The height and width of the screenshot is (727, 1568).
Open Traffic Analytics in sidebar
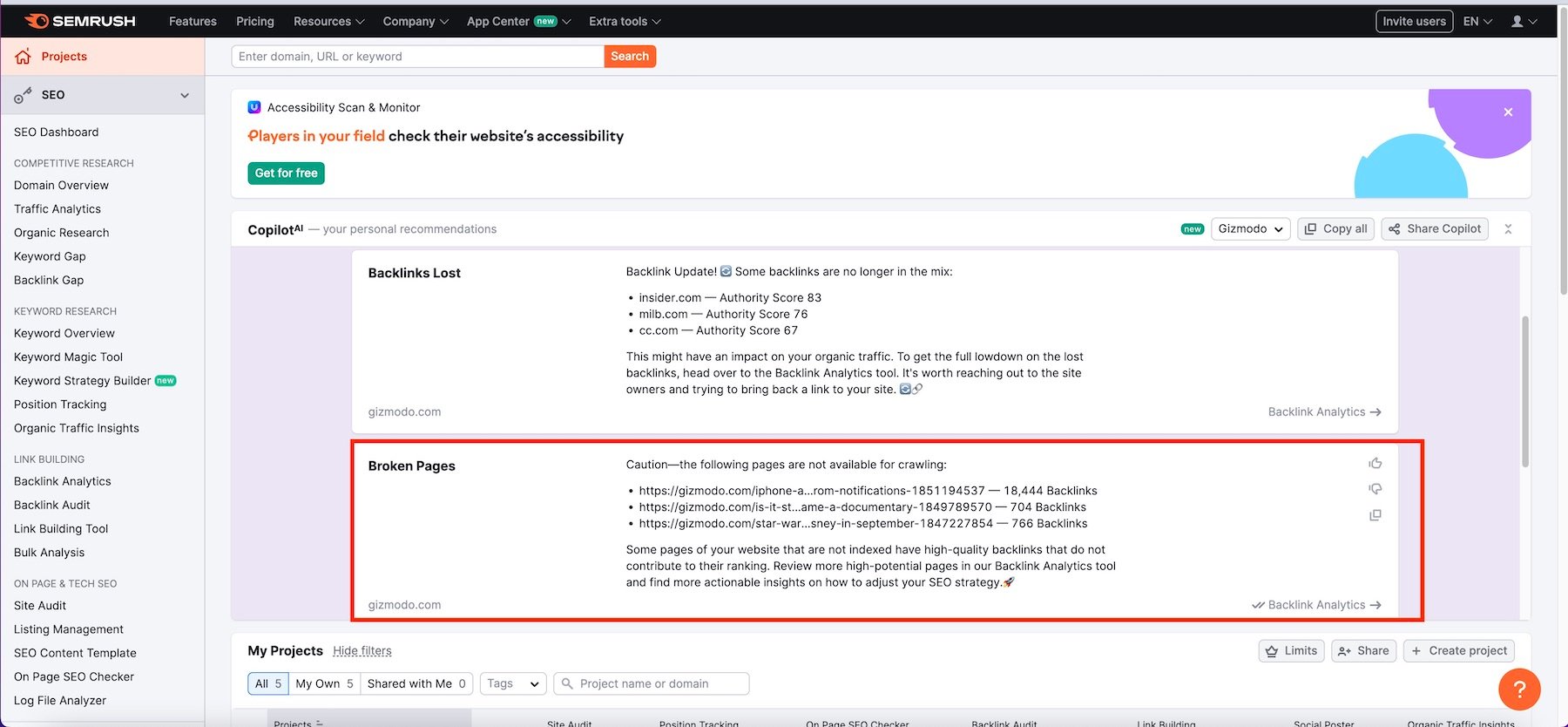[57, 209]
